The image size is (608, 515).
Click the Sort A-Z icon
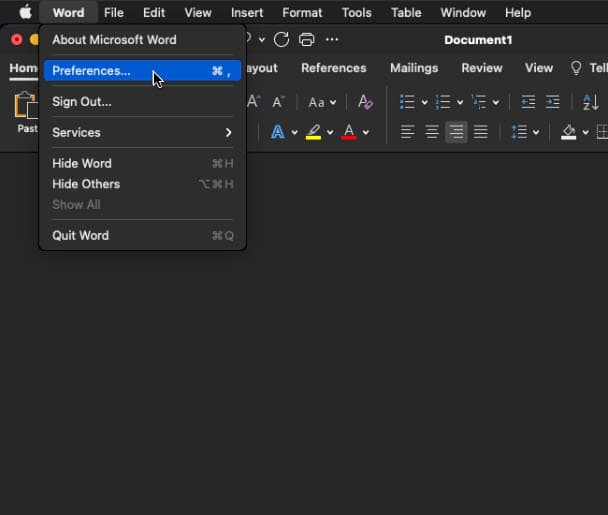coord(591,102)
